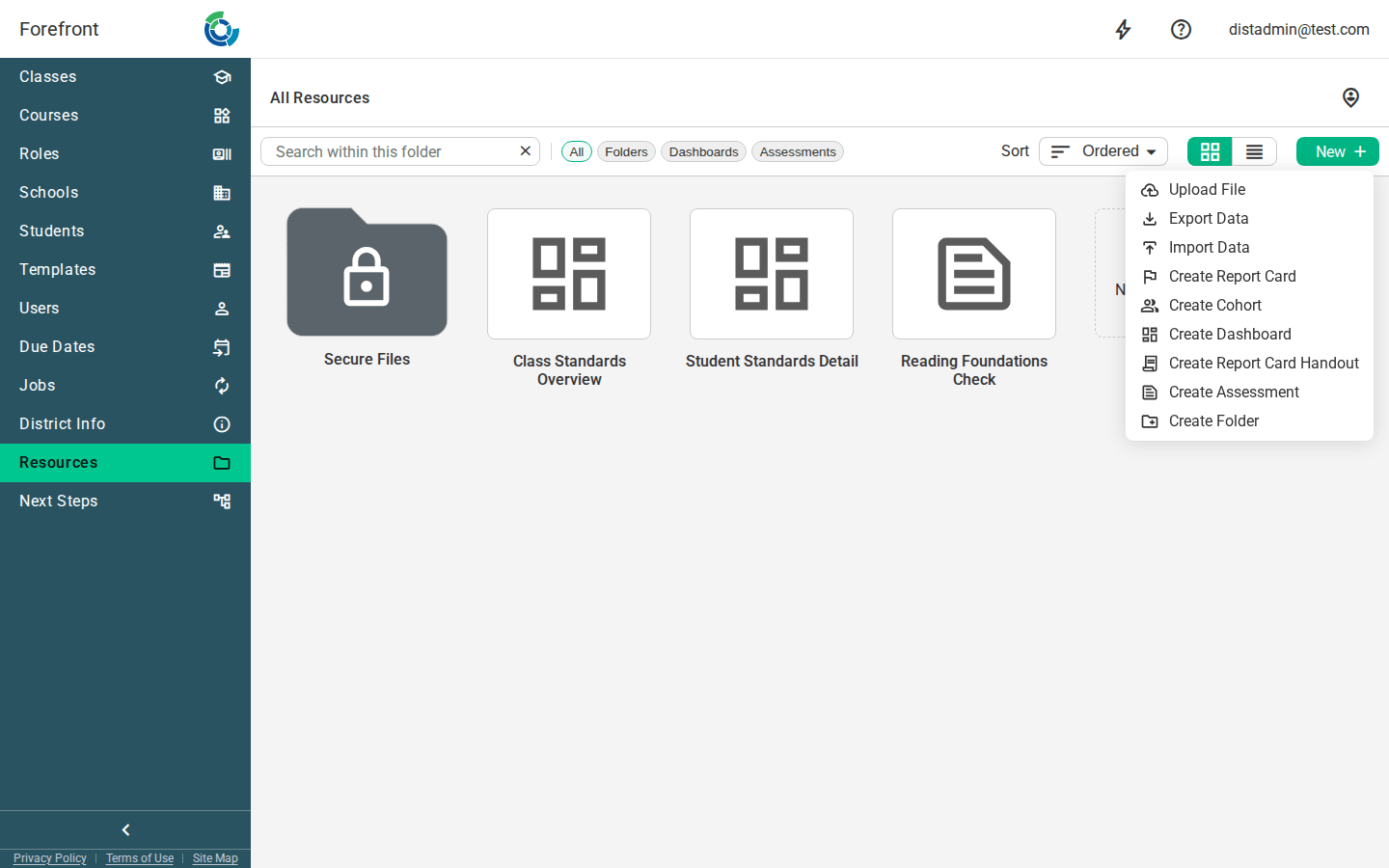Image resolution: width=1389 pixels, height=868 pixels.
Task: Select Create Folder menu entry
Action: [1249, 421]
